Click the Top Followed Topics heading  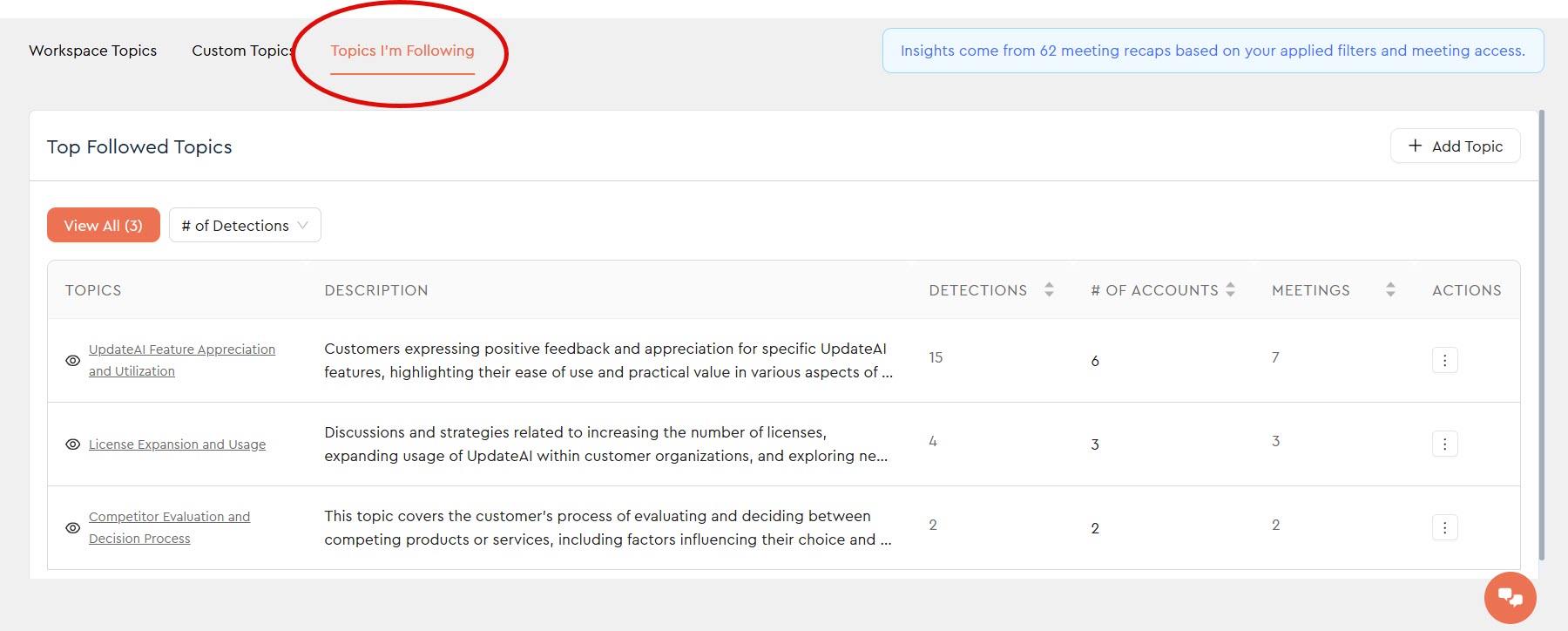pos(139,146)
